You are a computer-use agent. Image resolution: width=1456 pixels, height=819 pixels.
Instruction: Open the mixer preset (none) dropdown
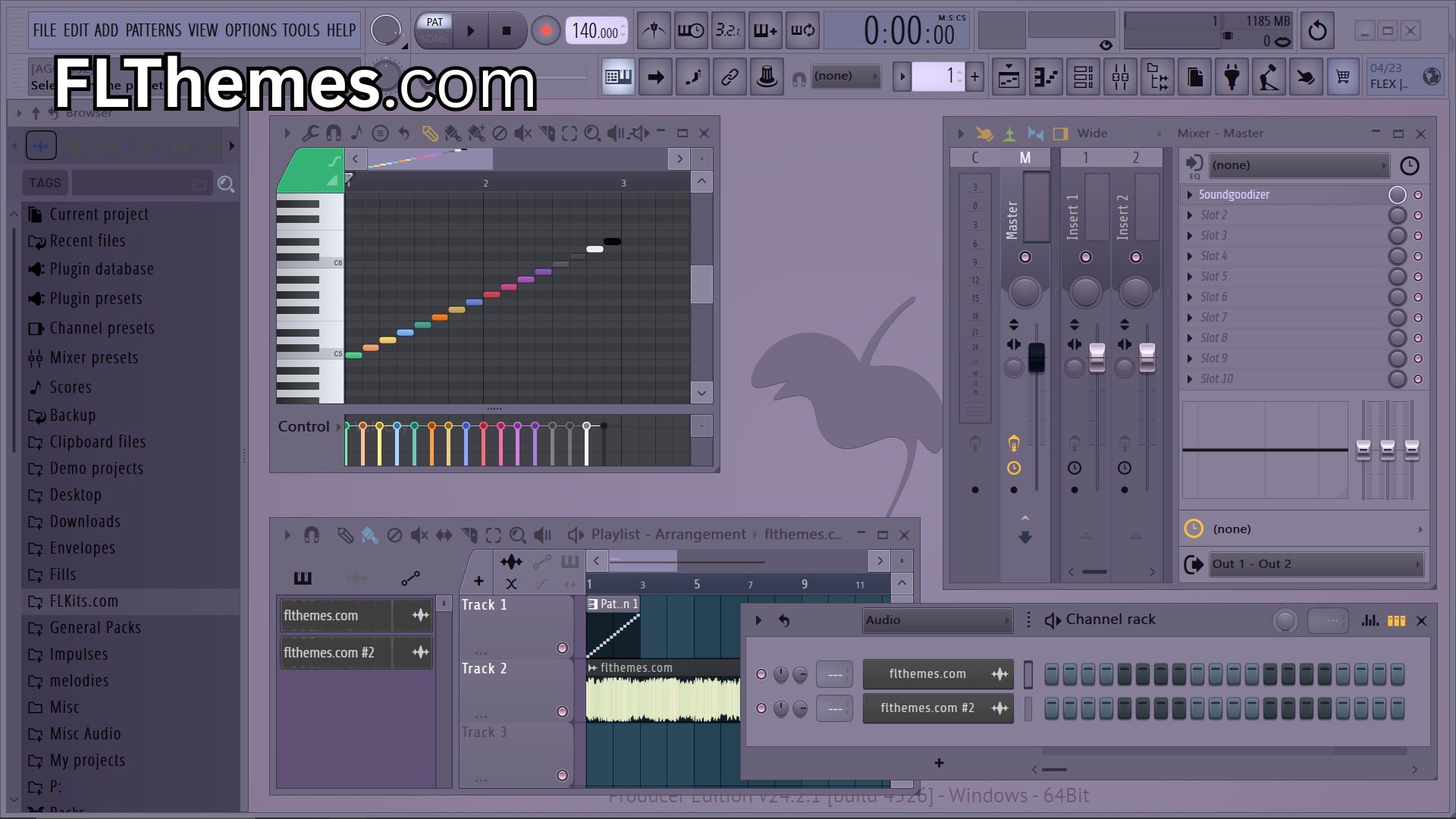(x=1299, y=165)
